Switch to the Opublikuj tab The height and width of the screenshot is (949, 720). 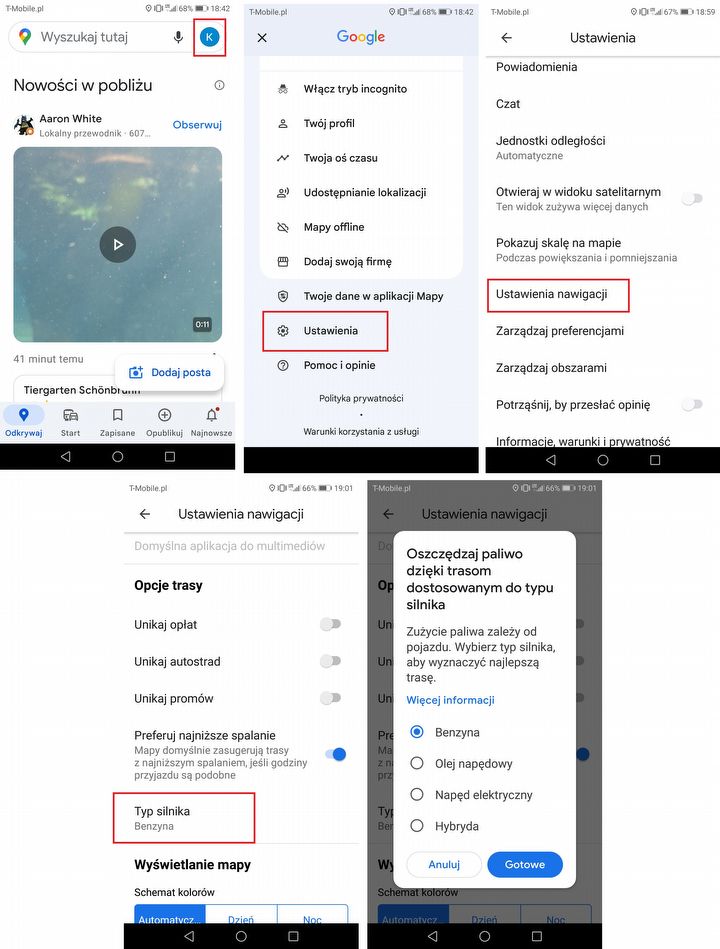pos(165,422)
